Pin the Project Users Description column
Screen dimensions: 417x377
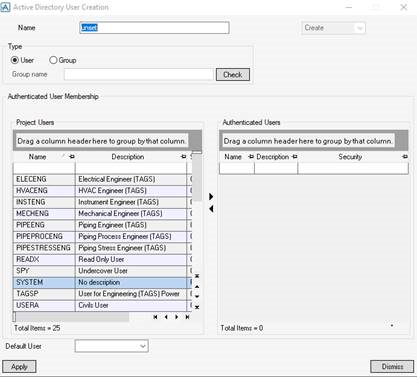click(x=183, y=157)
